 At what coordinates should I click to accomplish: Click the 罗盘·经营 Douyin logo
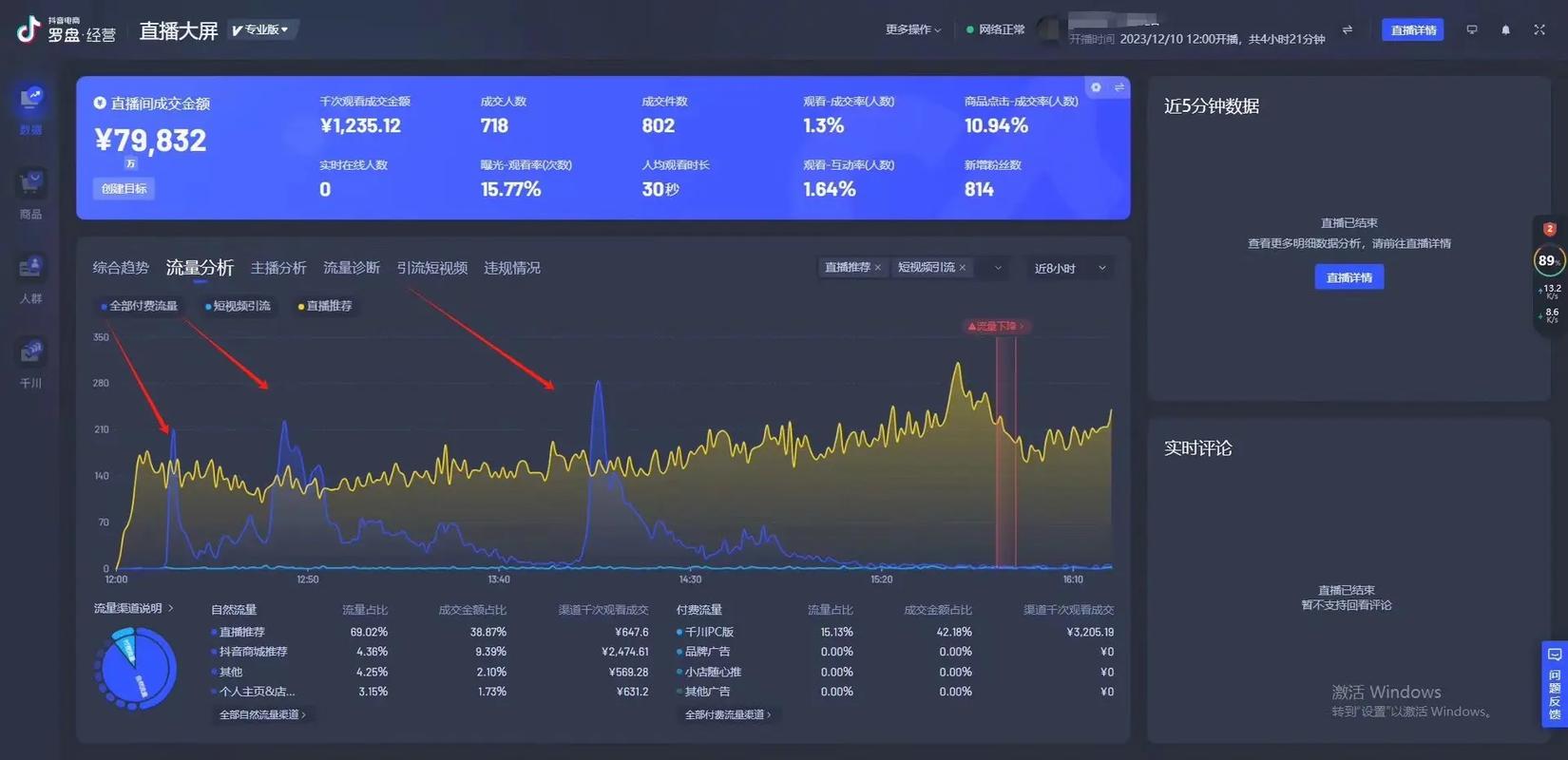67,30
